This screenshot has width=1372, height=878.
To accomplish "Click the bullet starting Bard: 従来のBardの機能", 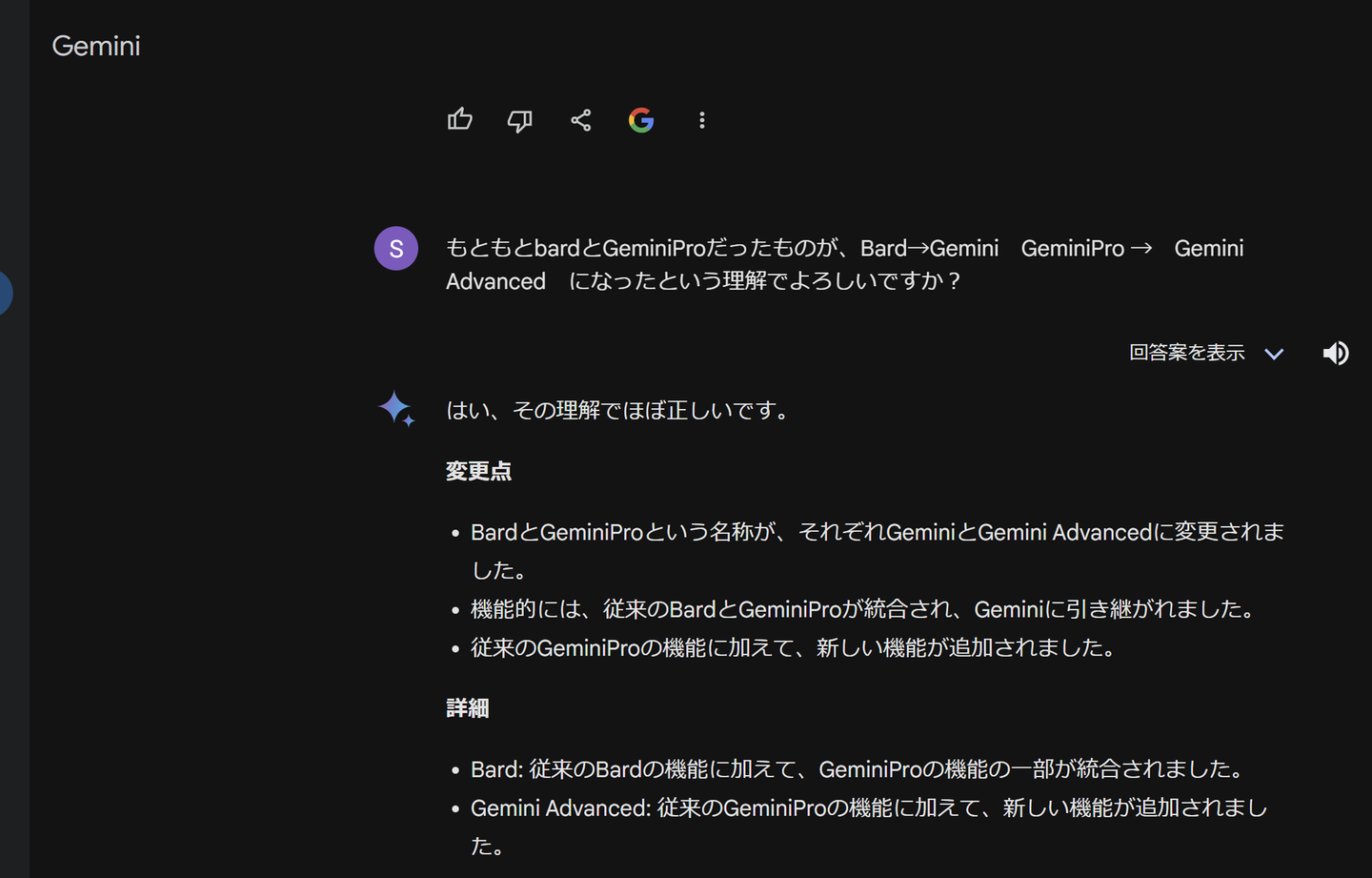I will tap(857, 769).
